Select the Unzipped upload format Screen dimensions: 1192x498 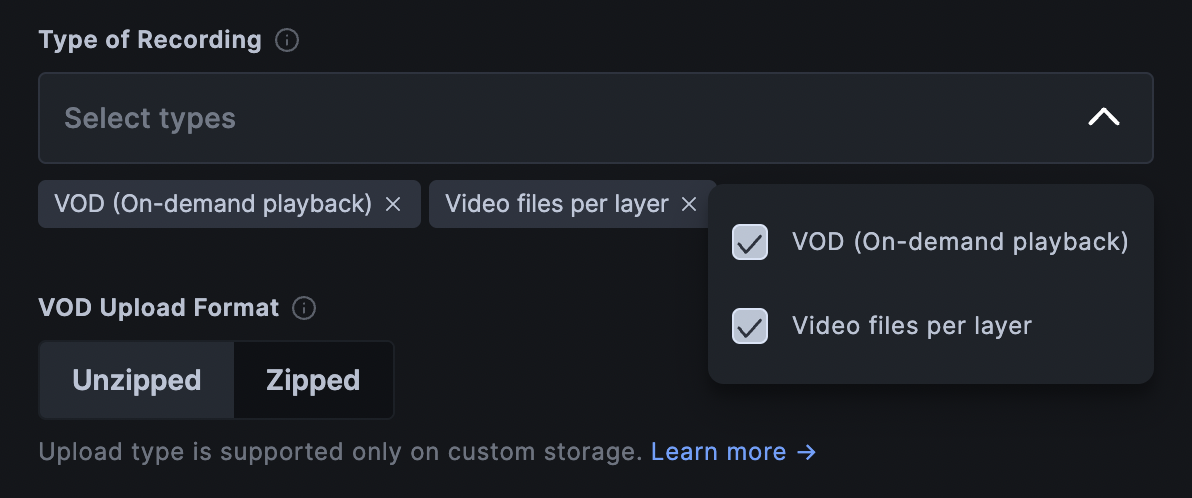pyautogui.click(x=137, y=380)
